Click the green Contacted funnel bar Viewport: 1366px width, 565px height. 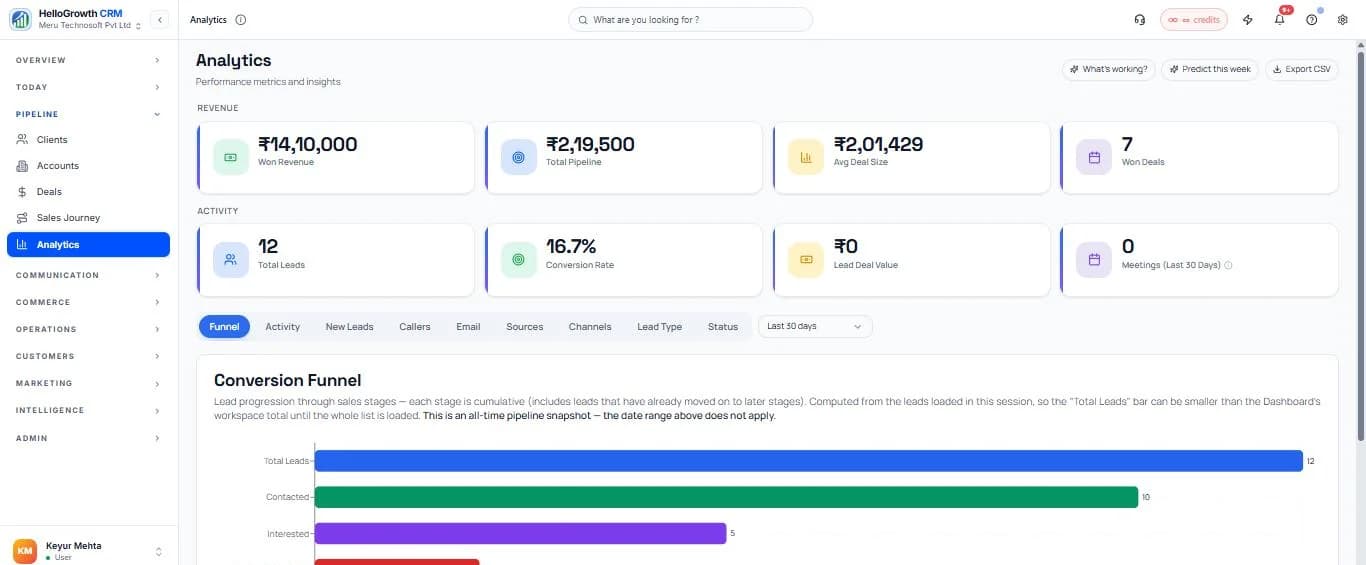(x=726, y=497)
